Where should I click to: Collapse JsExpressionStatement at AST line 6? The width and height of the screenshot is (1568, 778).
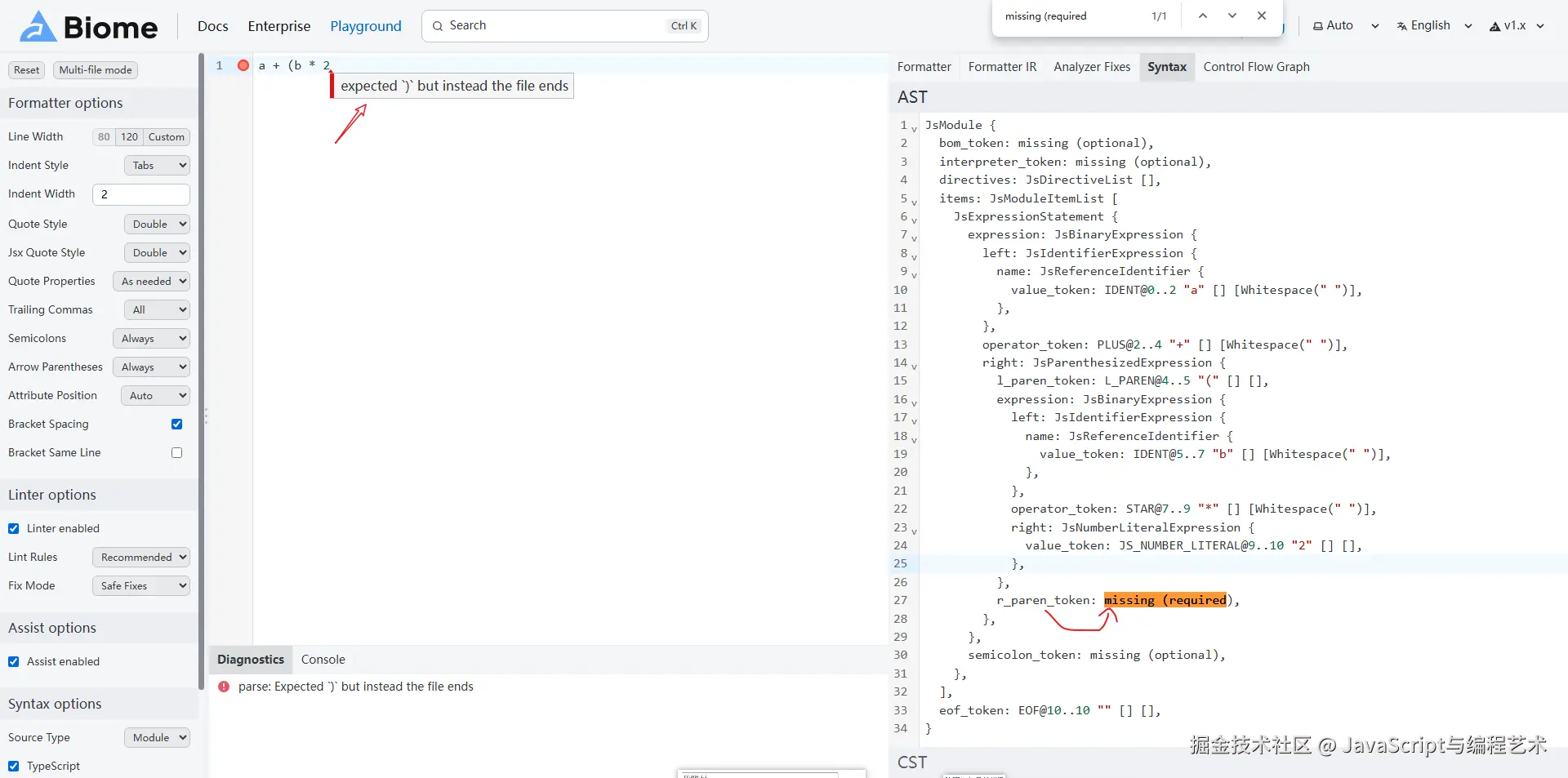[914, 220]
